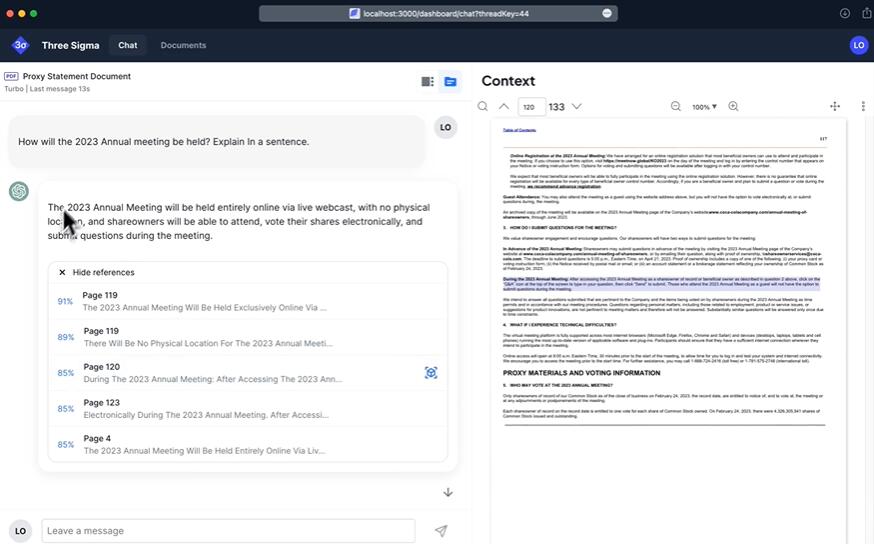
Task: Go to previous page with up chevron
Action: coord(504,107)
